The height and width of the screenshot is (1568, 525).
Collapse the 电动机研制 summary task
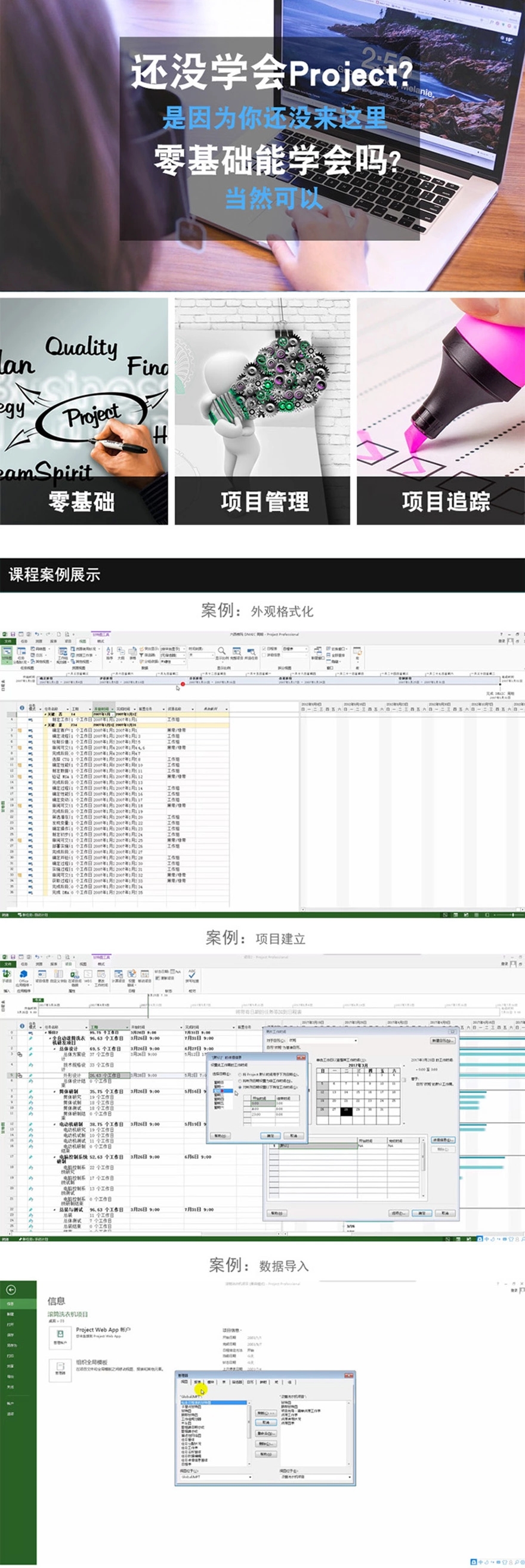55,1125
